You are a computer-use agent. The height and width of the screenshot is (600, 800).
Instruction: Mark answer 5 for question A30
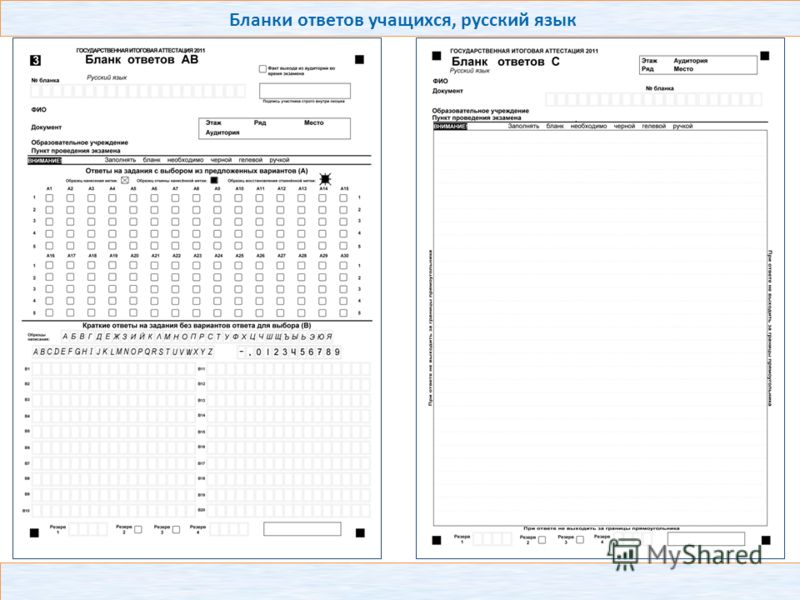coord(343,313)
